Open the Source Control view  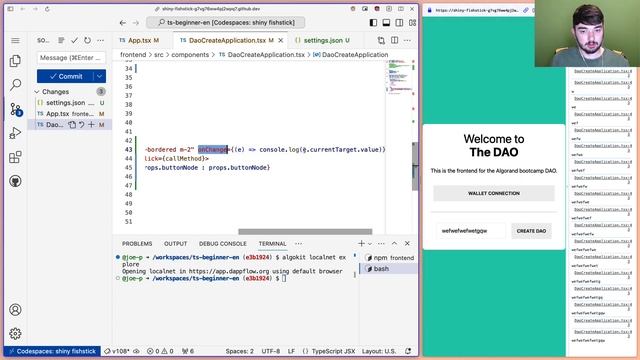[x=16, y=109]
